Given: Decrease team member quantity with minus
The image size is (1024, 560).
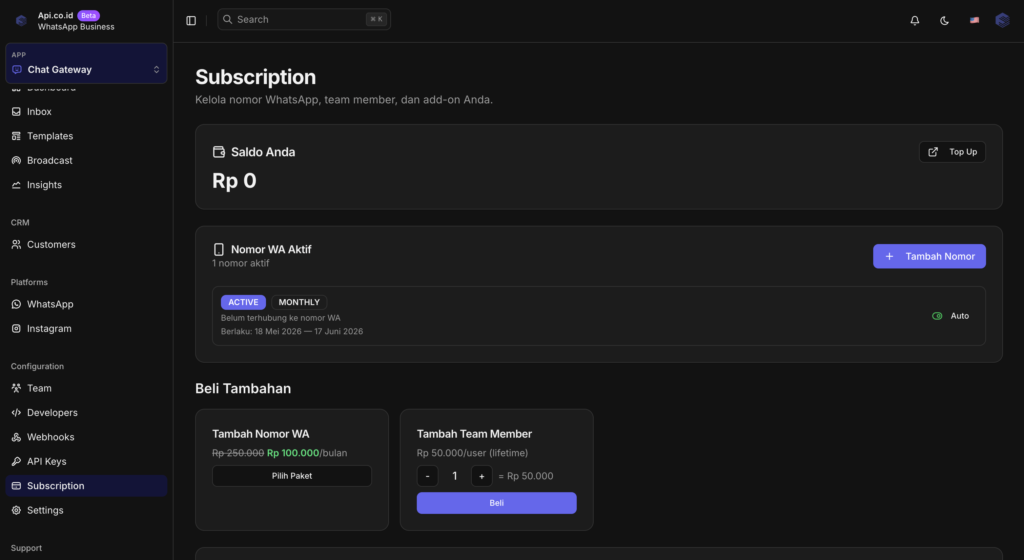Looking at the screenshot, I should pos(427,476).
